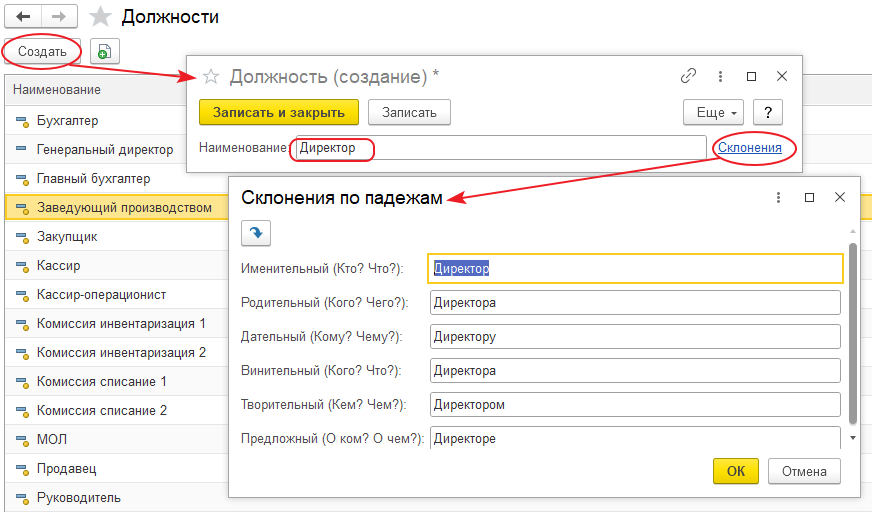Screen dimensions: 872x512
Task: Click the Наименование column header
Action: pyautogui.click(x=57, y=90)
